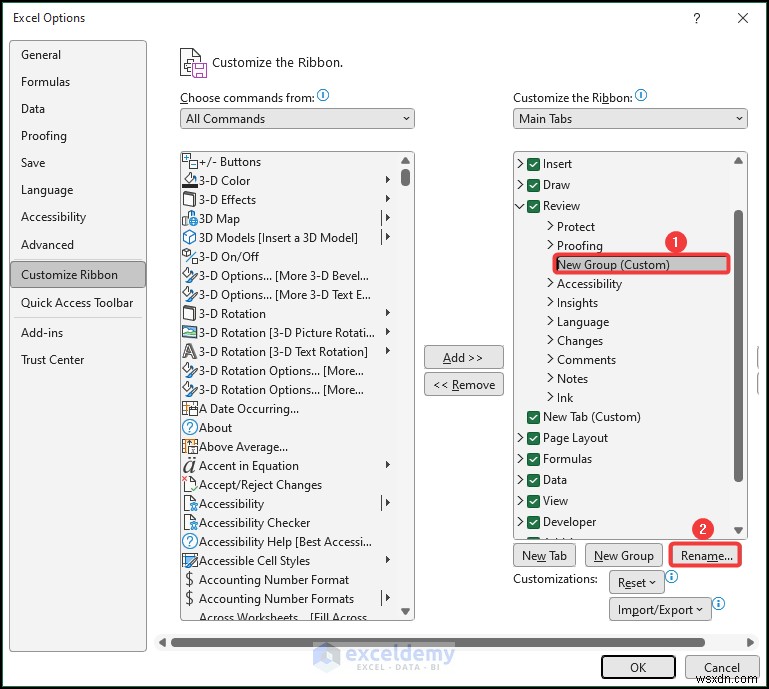Open the Reset dropdown button
This screenshot has height=689, width=769.
click(637, 583)
